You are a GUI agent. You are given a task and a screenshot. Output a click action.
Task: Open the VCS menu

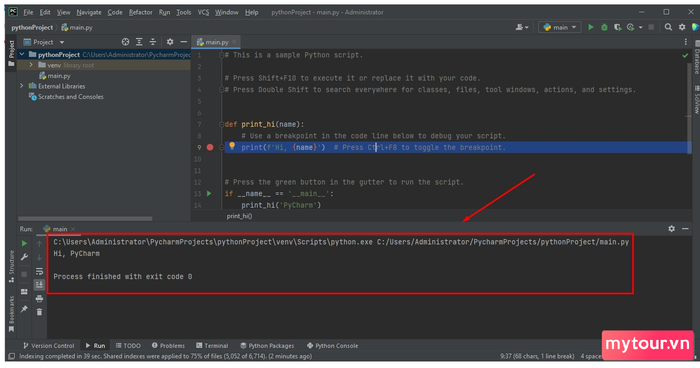[x=203, y=12]
